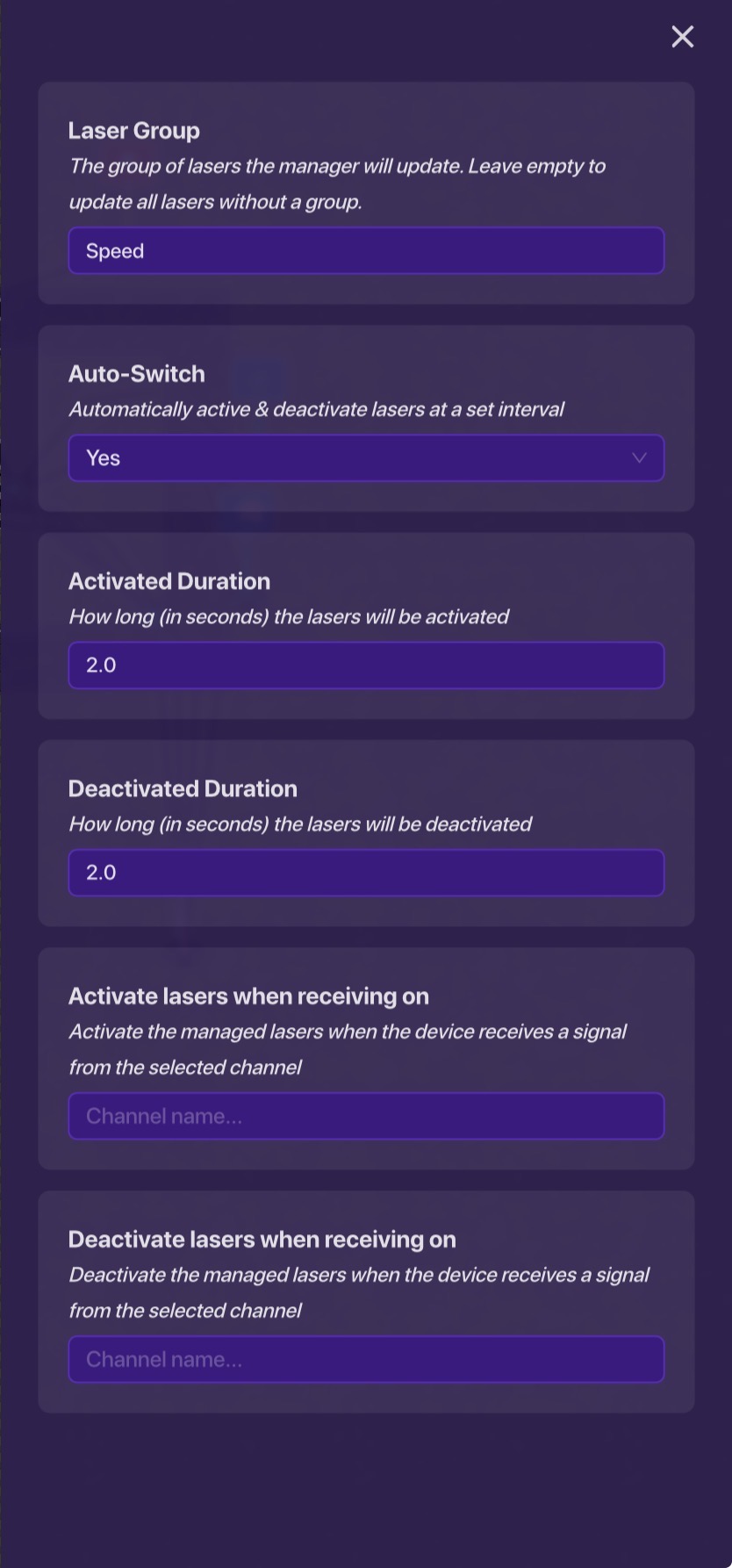
Task: Click the Auto-Switch heading label
Action: tap(137, 374)
